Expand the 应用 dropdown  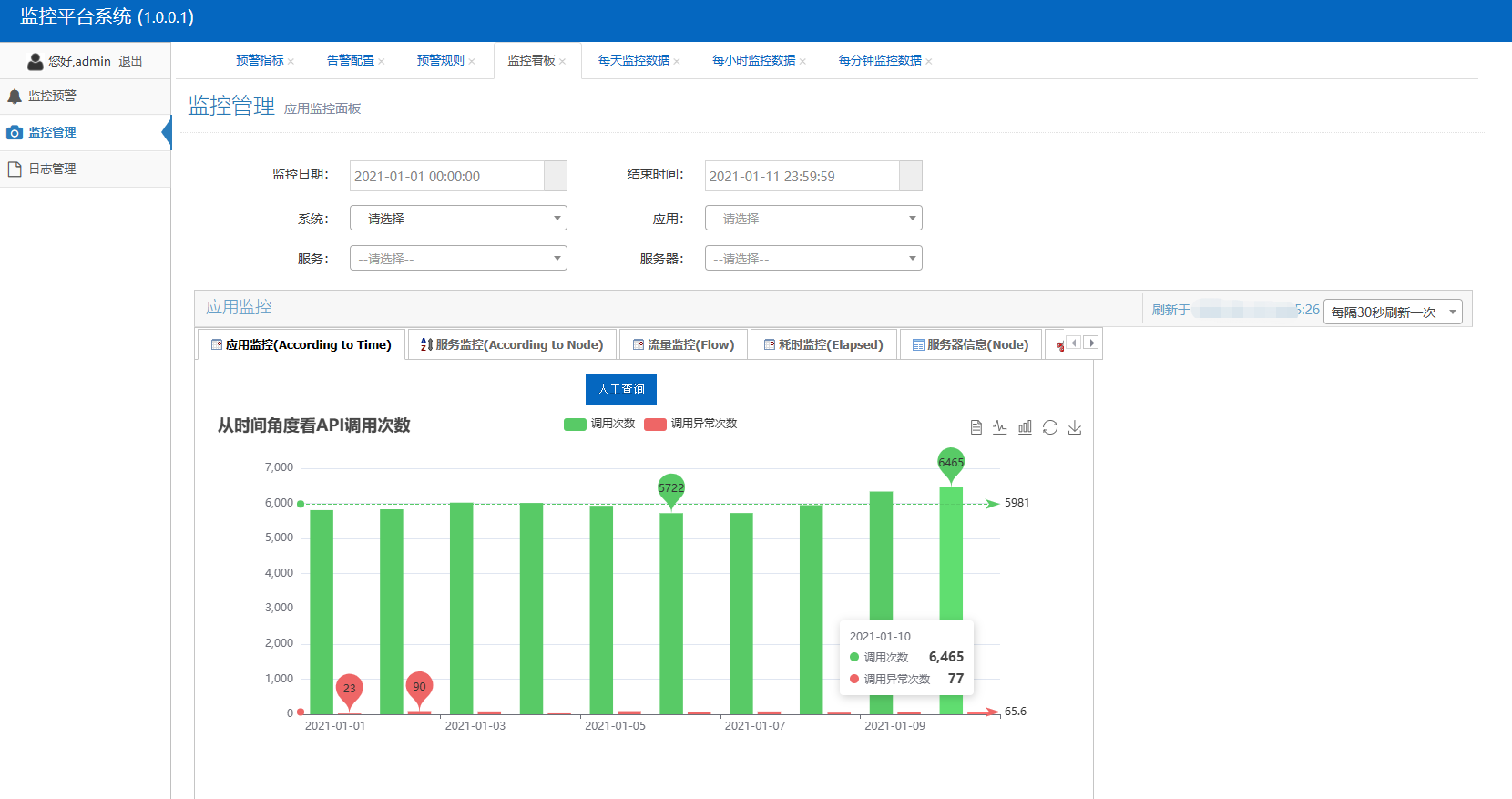(813, 219)
